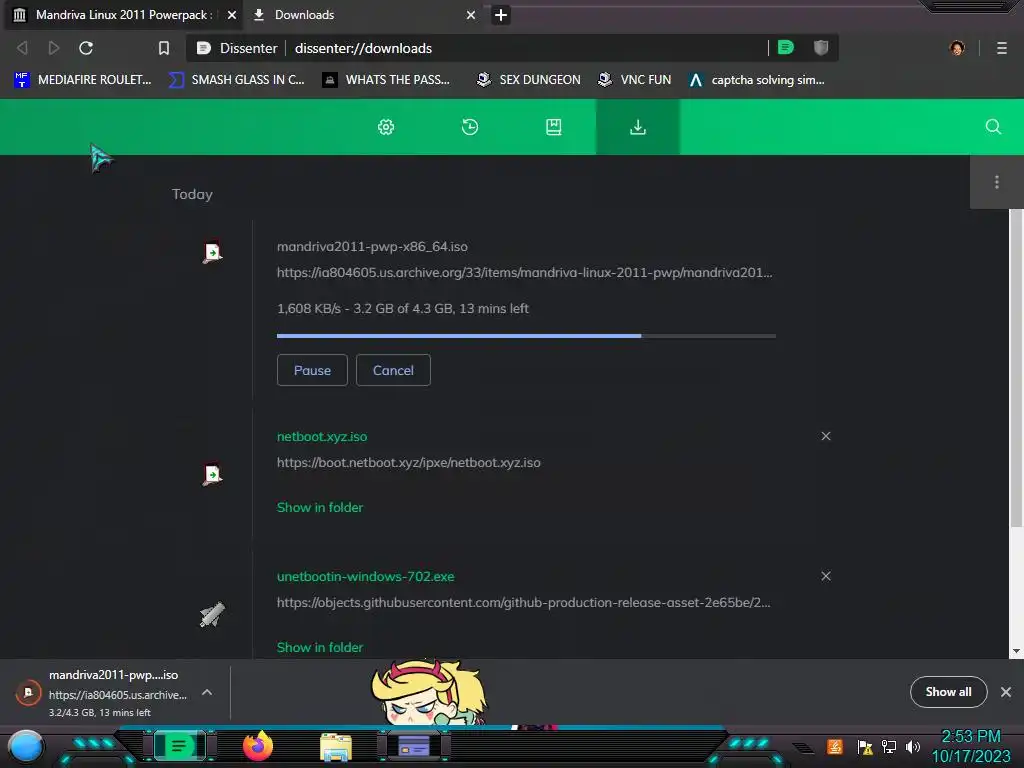Switch to Mandriva Linux 2011 Powerpack tab
Screen dimensions: 1024x768
click(x=124, y=14)
